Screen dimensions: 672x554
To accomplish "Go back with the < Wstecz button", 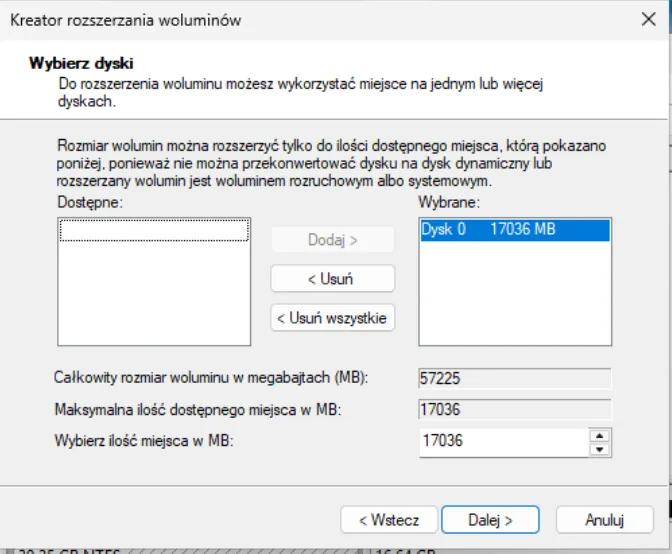I will click(x=388, y=520).
